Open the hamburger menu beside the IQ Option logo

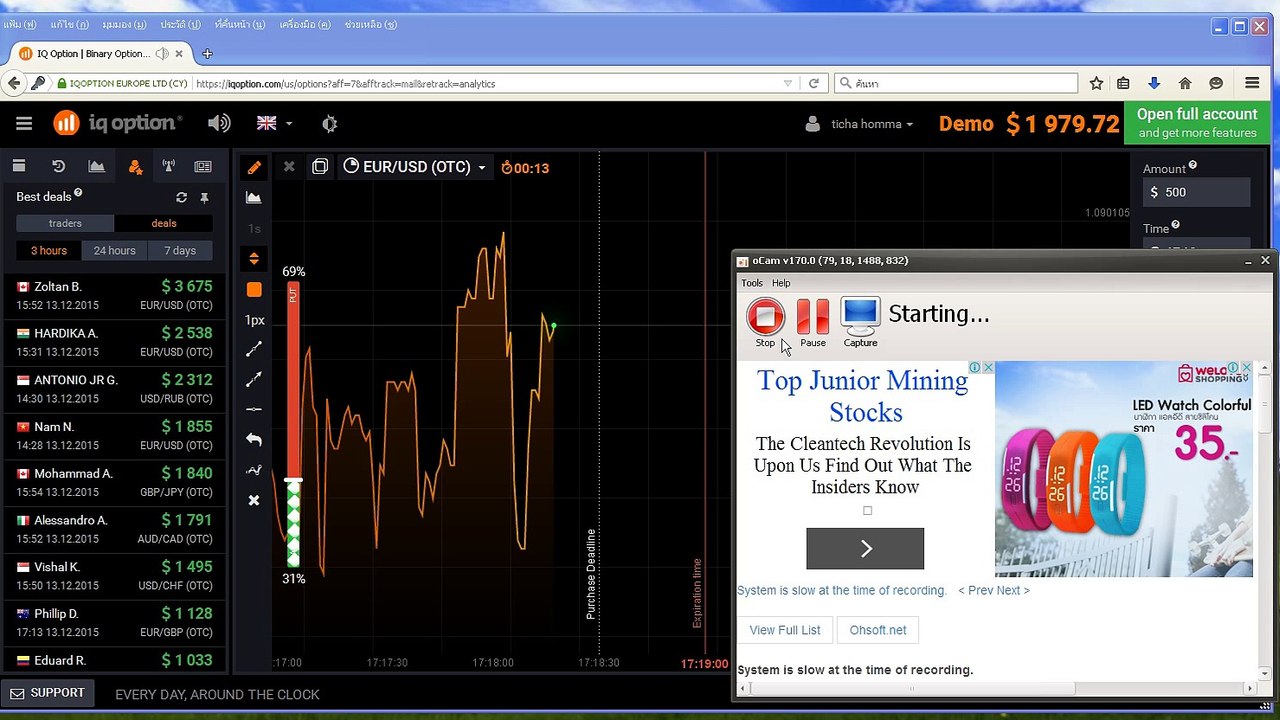[x=24, y=123]
